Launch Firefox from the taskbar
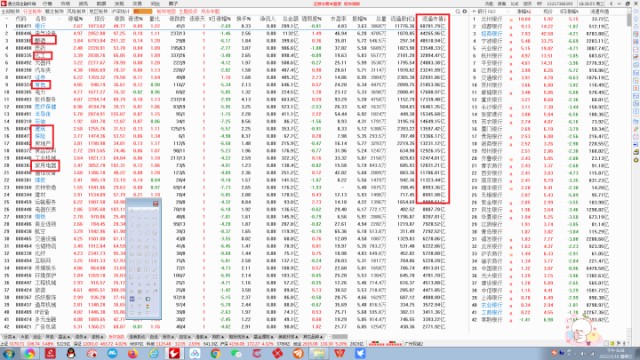 [133, 353]
